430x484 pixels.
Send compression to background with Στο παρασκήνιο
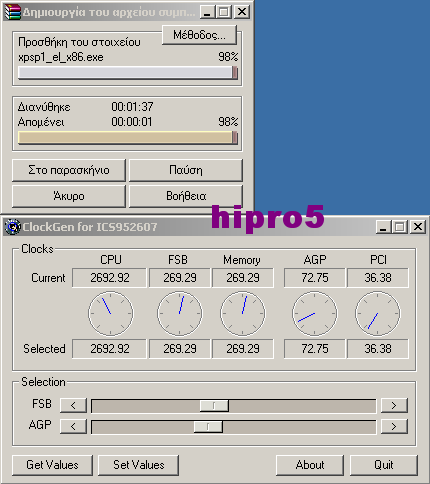click(x=69, y=170)
